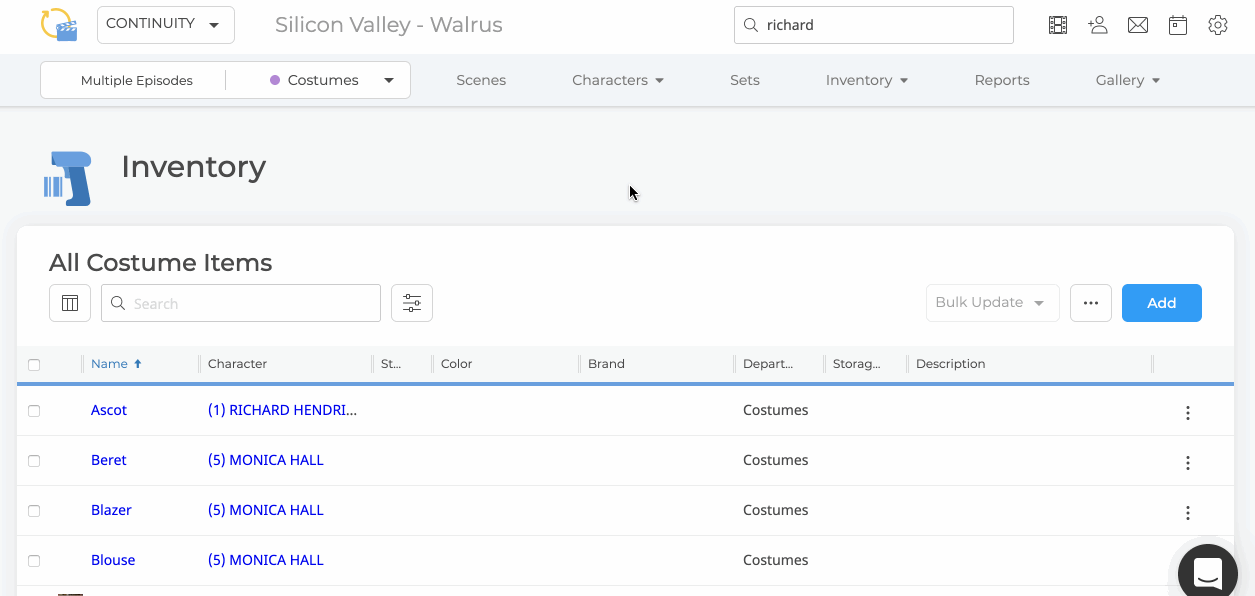Open the settings gear icon
Screen dimensions: 1255x596
tap(1217, 24)
